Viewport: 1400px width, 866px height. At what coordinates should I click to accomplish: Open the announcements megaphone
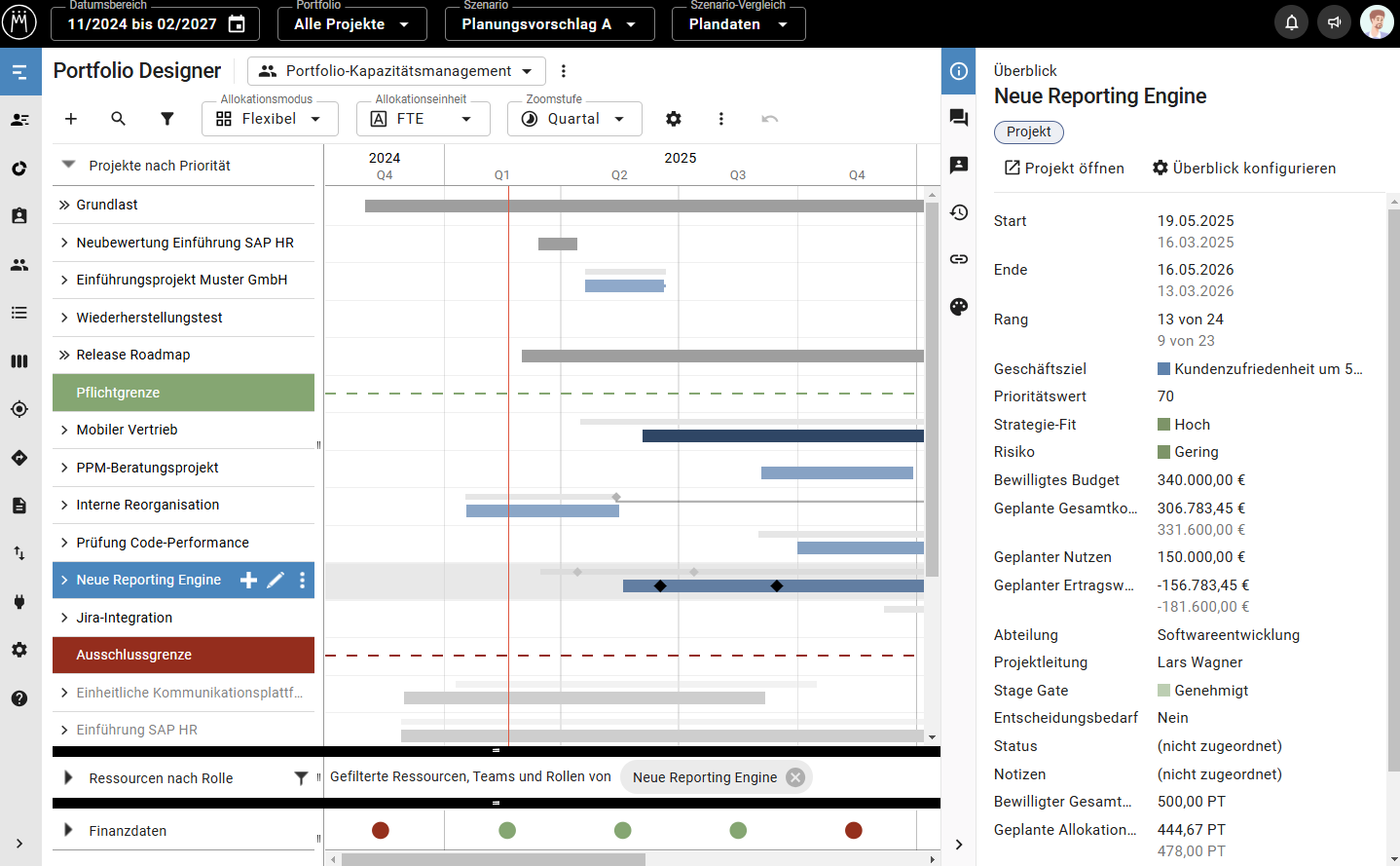point(1334,22)
